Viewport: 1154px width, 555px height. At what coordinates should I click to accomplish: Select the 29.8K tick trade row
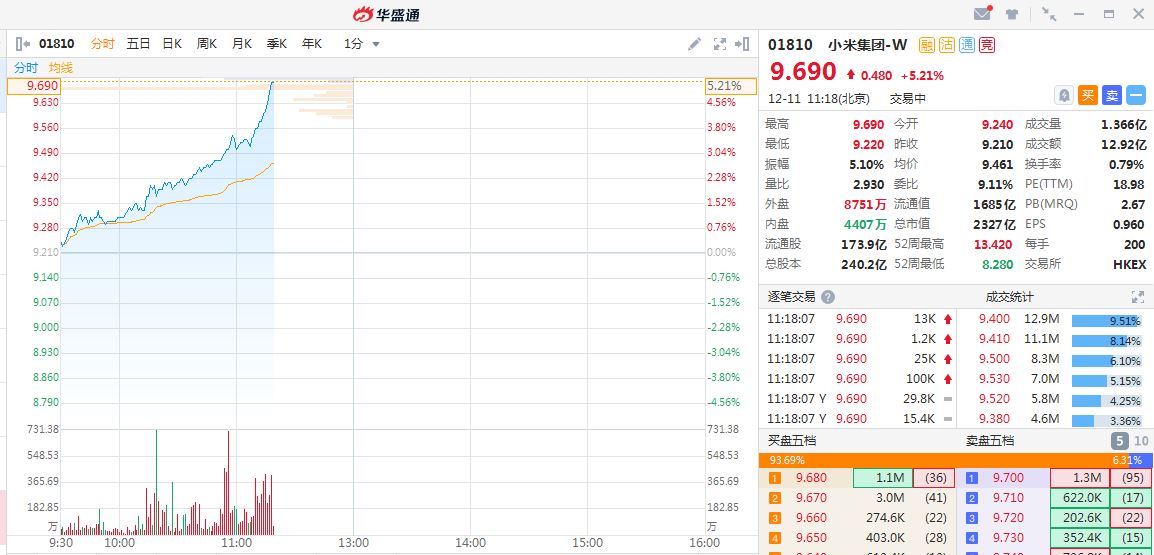click(857, 399)
